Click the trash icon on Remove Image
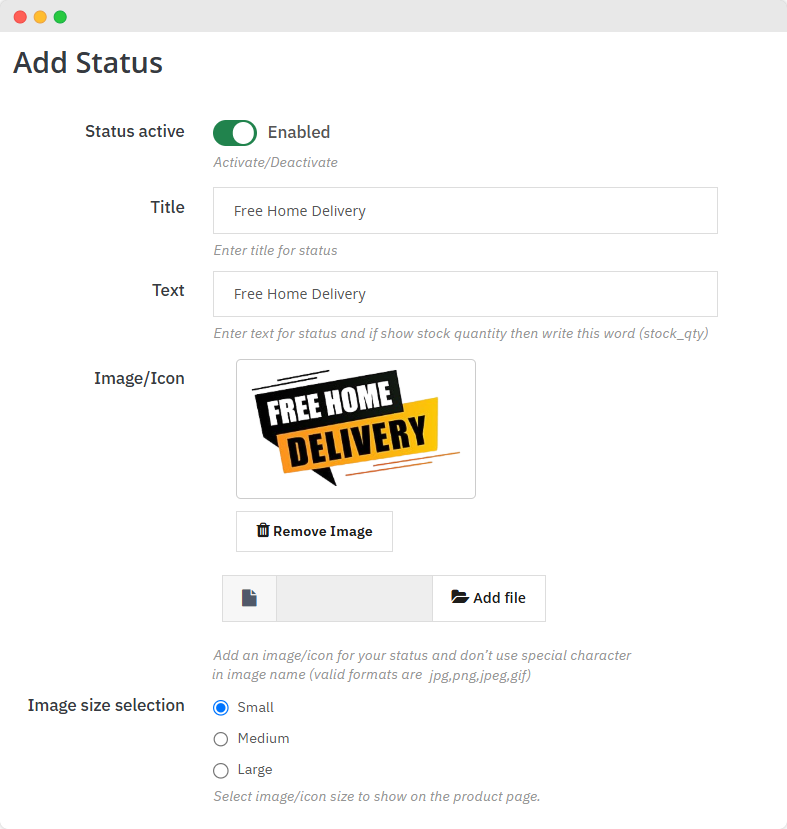 click(263, 531)
